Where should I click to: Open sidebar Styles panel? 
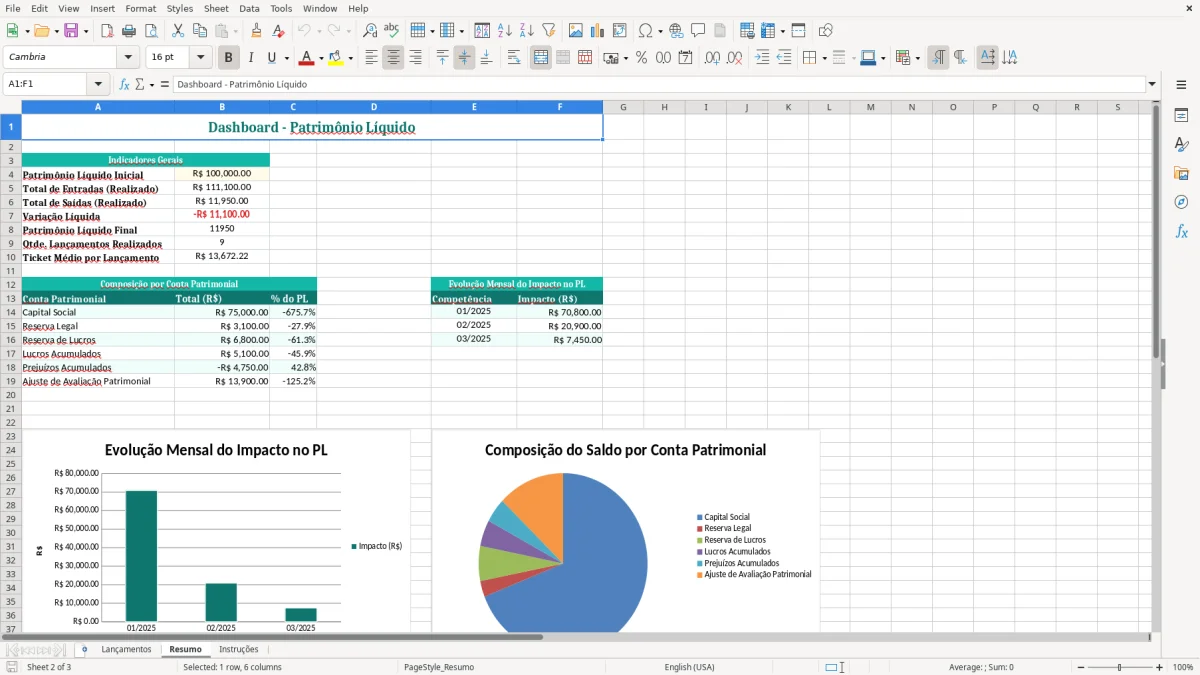coord(1181,145)
